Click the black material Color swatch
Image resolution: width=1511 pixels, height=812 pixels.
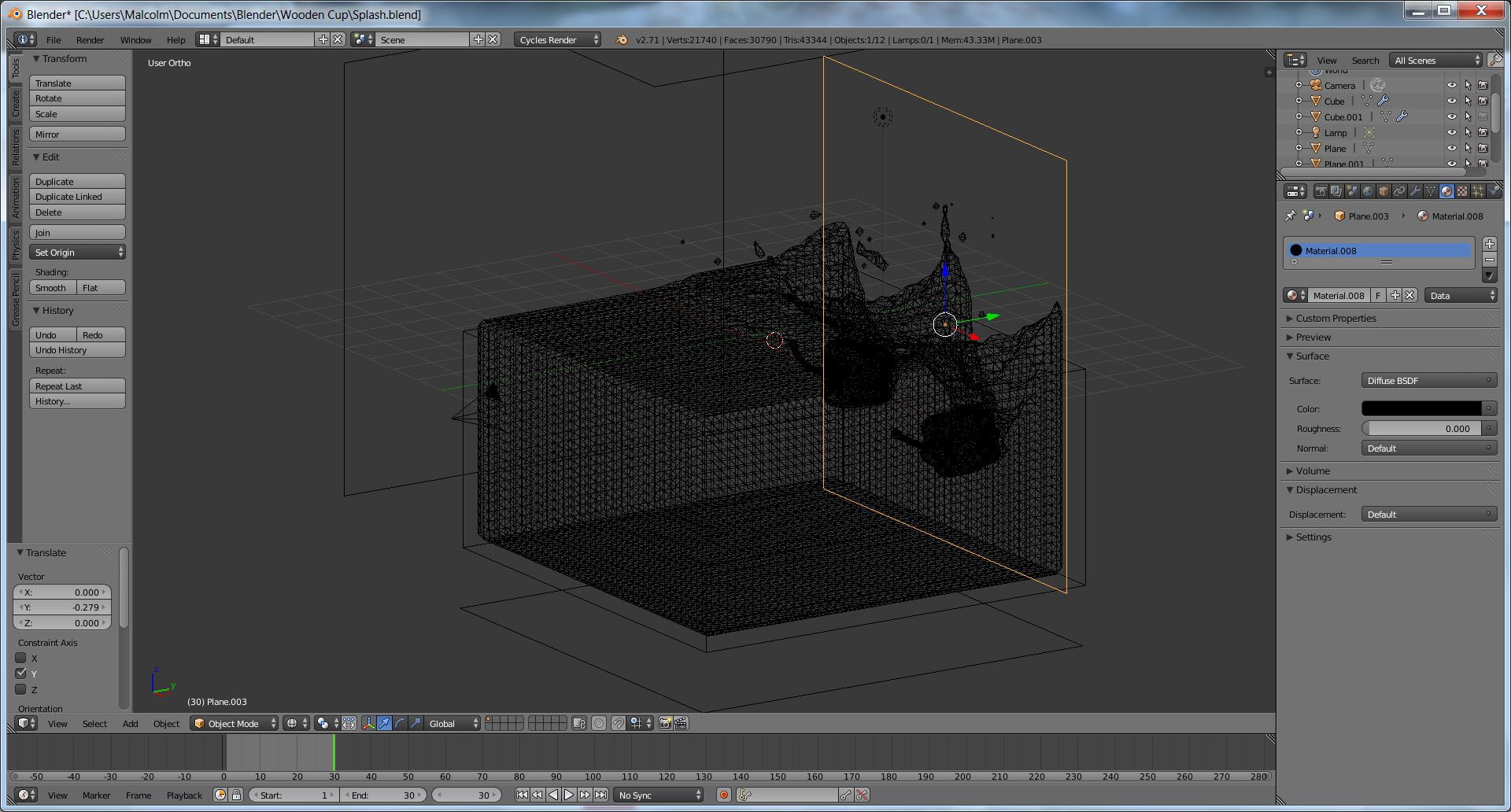click(x=1421, y=408)
